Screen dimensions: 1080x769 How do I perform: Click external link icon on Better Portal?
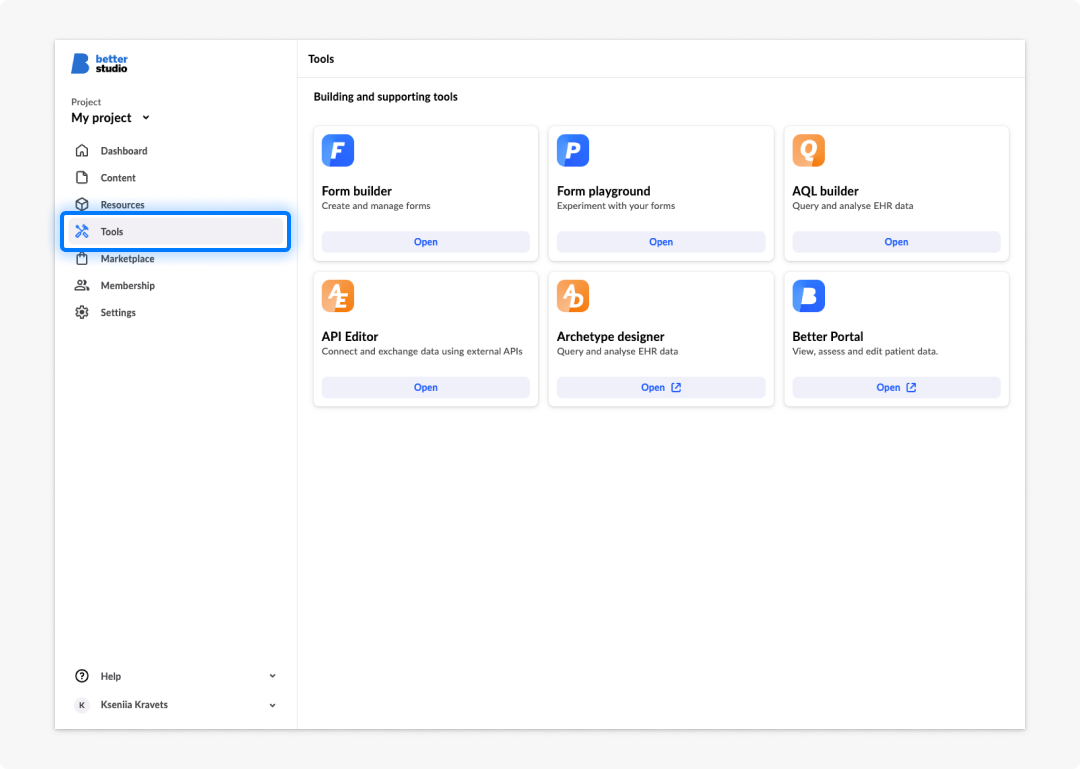[911, 387]
